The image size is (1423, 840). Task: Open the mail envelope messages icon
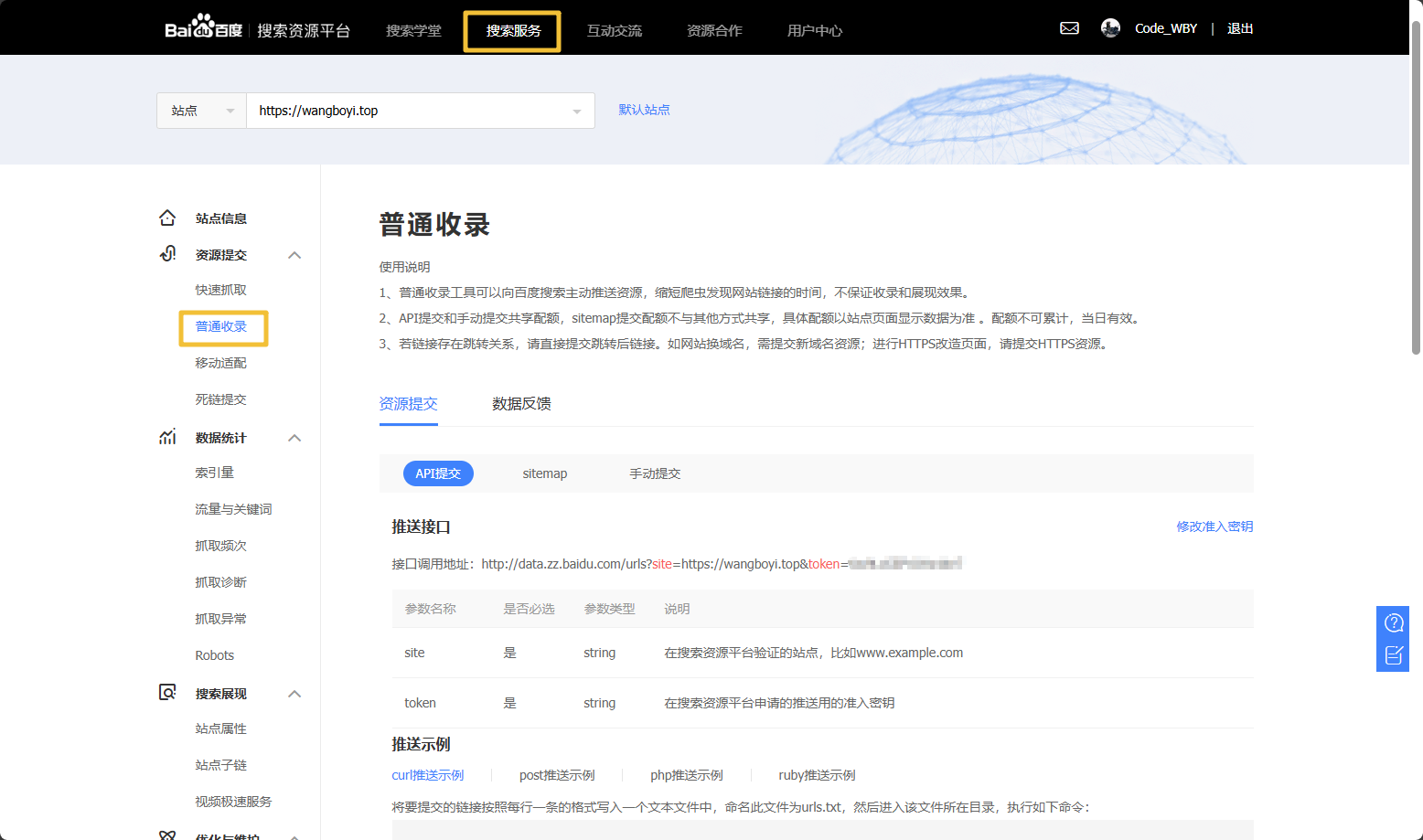tap(1069, 28)
